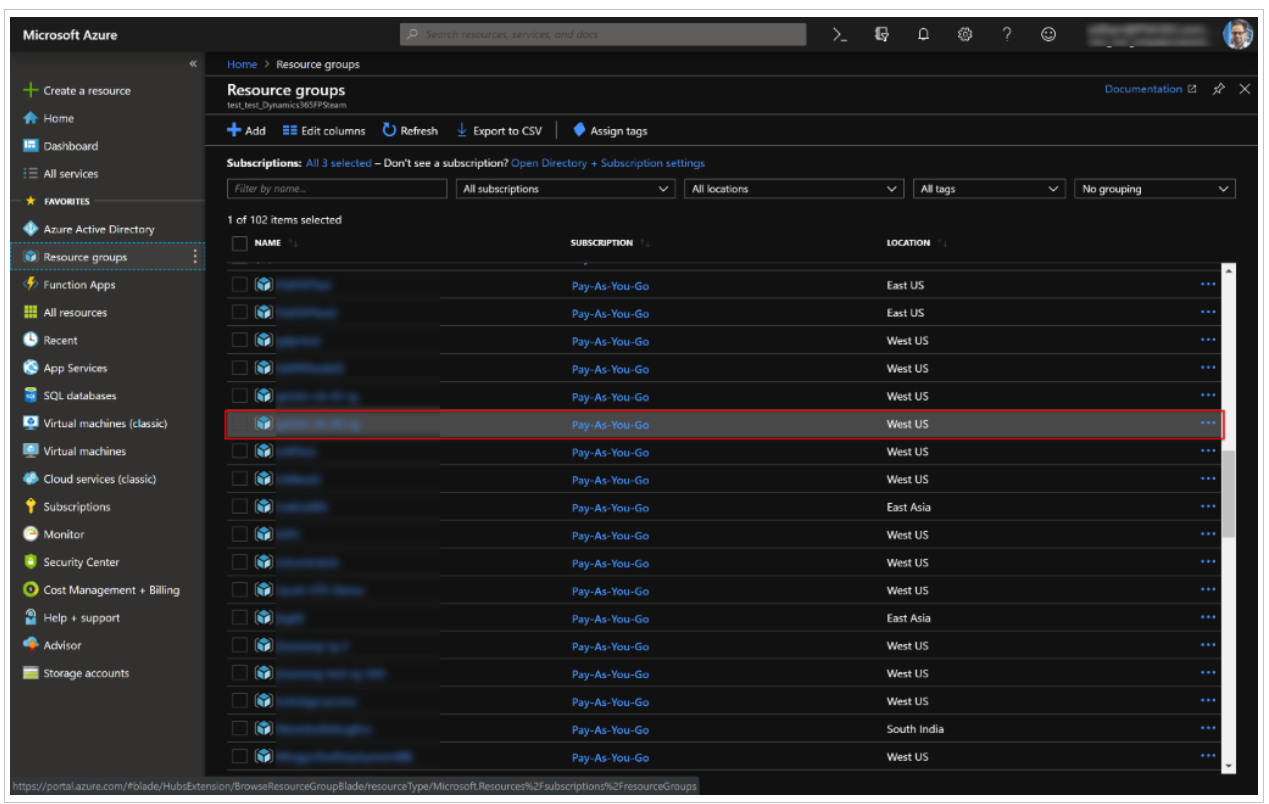The height and width of the screenshot is (804, 1269).
Task: Open All services in the sidebar
Action: [70, 174]
